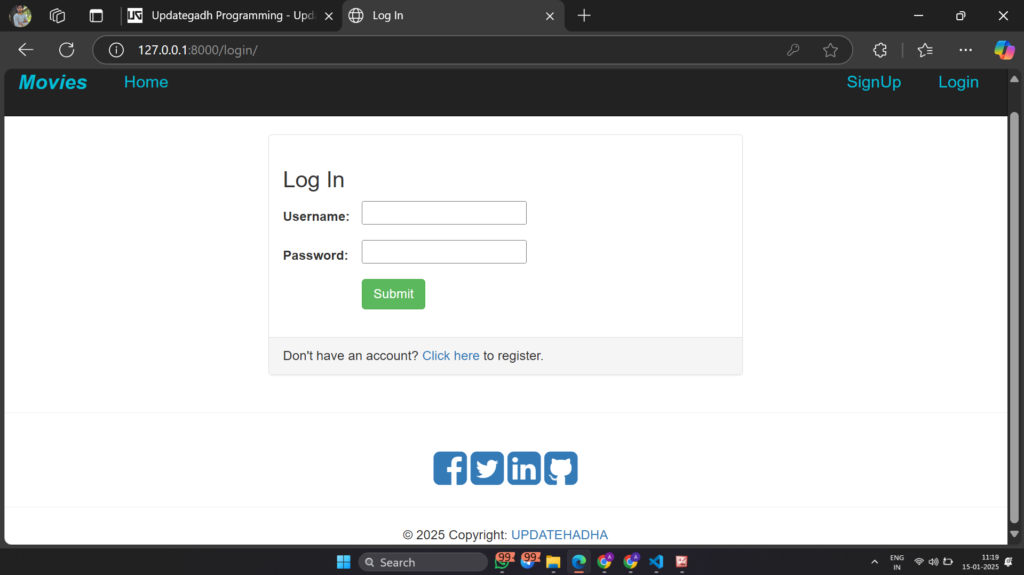Open the workspaces icon
This screenshot has width=1024, height=575.
coord(57,16)
